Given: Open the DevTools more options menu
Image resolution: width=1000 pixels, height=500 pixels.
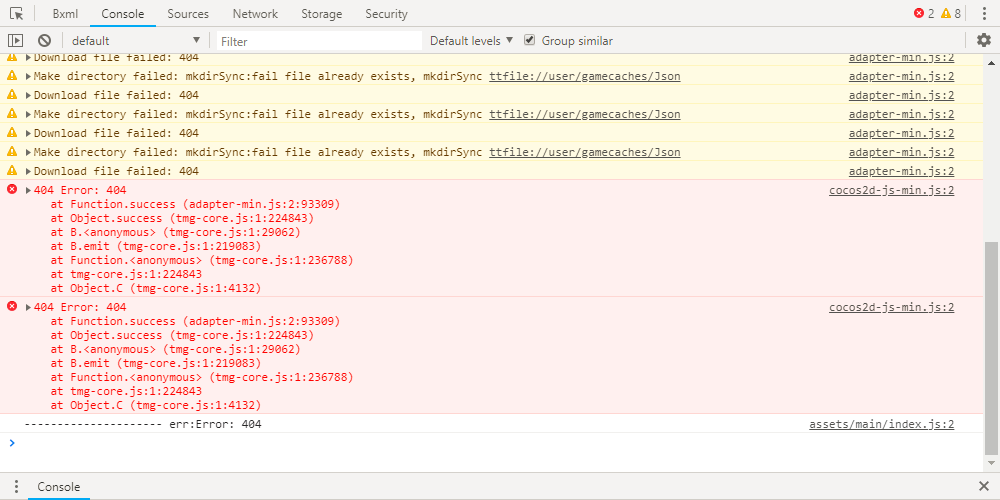Looking at the screenshot, I should click(983, 14).
